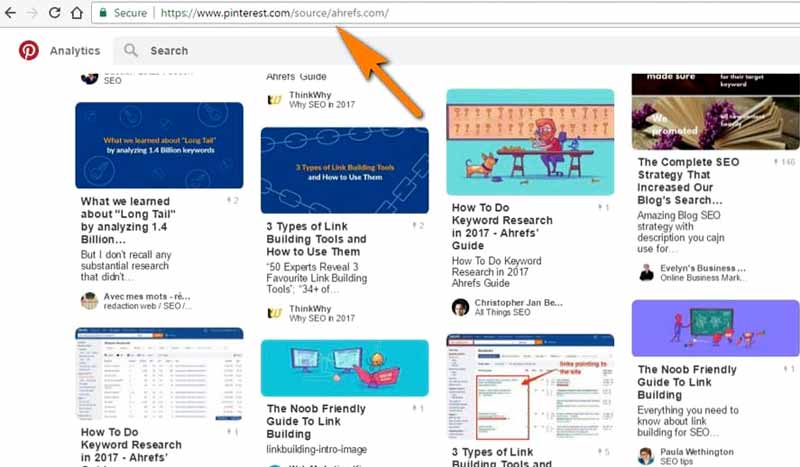Open the Analytics menu
The width and height of the screenshot is (800, 467).
[x=75, y=51]
